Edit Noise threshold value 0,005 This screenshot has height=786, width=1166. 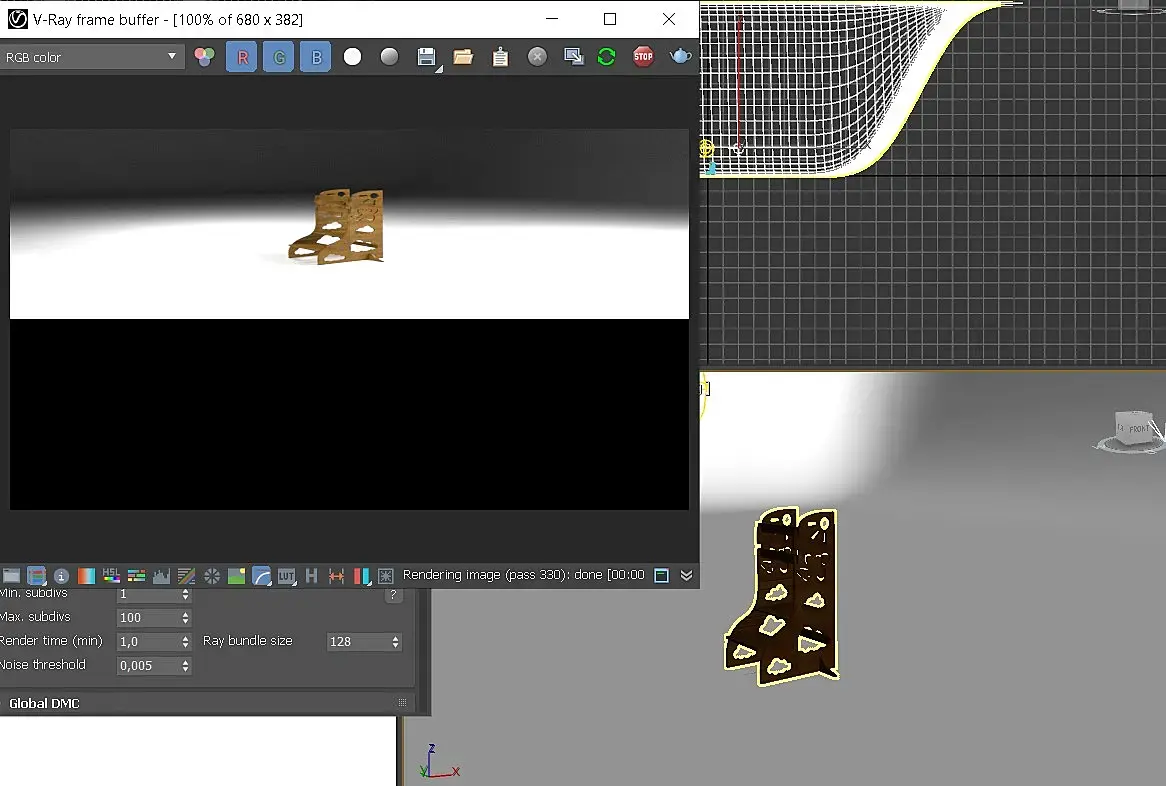[148, 666]
